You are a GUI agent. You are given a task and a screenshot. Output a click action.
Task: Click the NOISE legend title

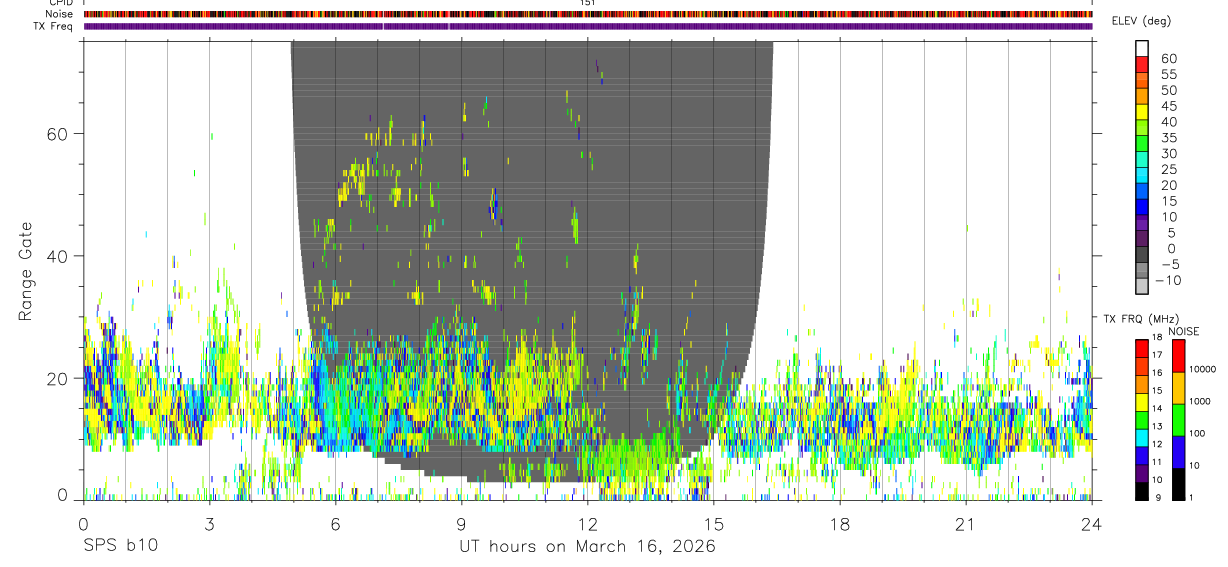click(x=1182, y=331)
